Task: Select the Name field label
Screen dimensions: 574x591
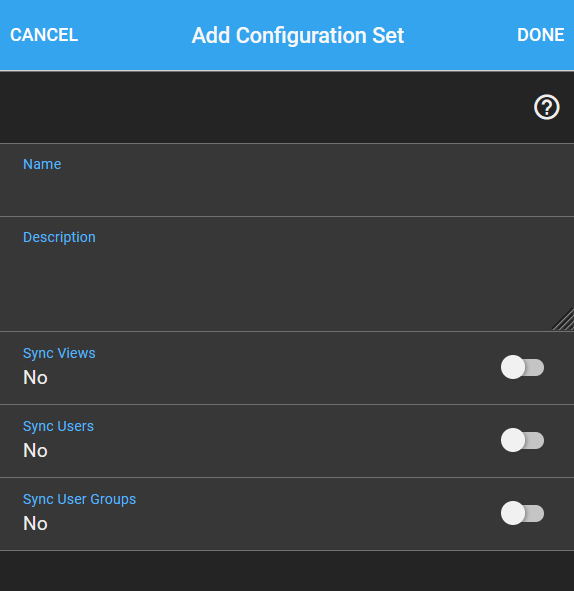Action: pos(42,164)
